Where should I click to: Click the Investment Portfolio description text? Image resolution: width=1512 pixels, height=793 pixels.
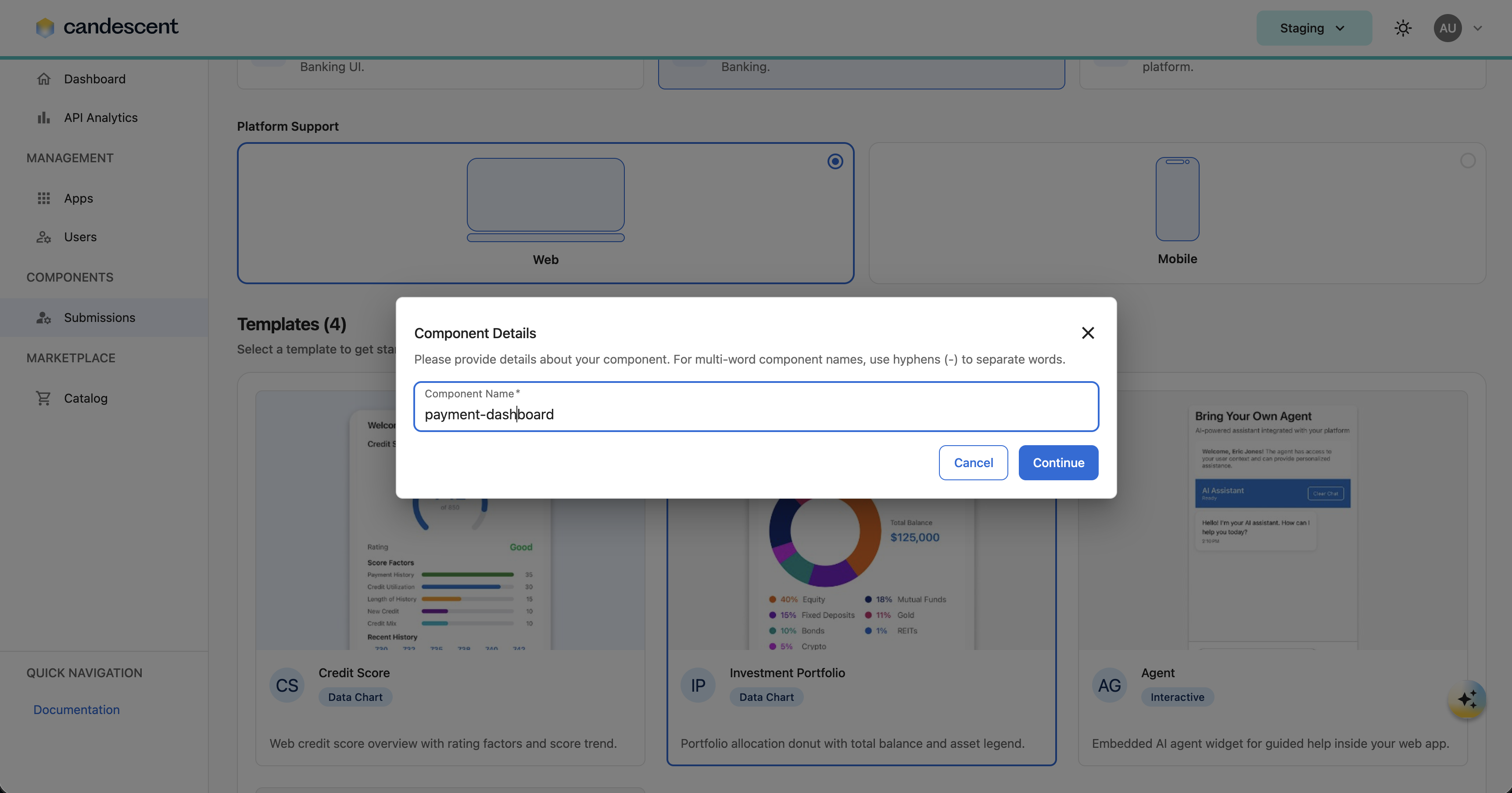852,743
